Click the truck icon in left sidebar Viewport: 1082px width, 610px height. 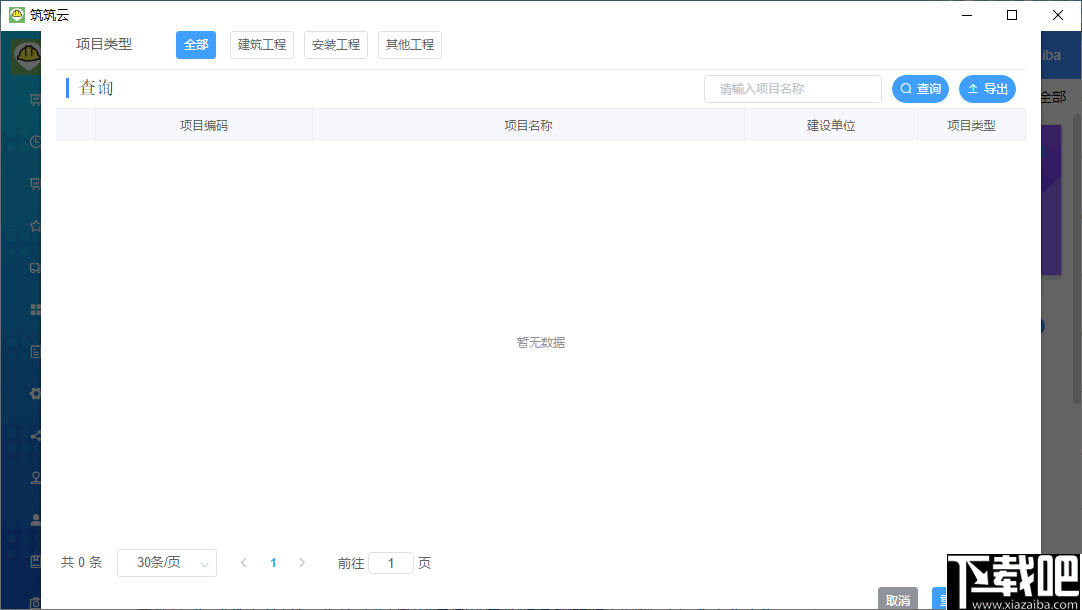click(x=36, y=268)
